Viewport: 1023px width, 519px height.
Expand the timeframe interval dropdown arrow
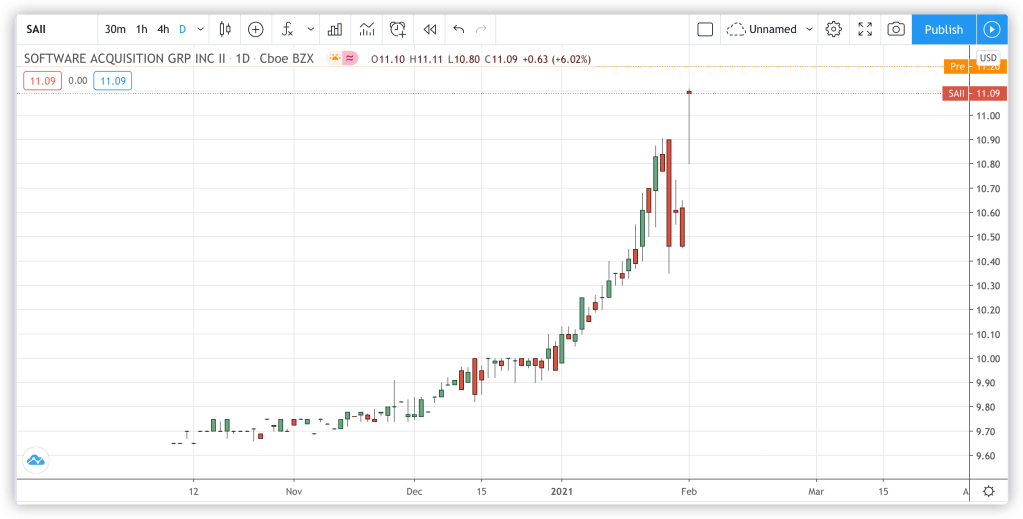pos(202,29)
